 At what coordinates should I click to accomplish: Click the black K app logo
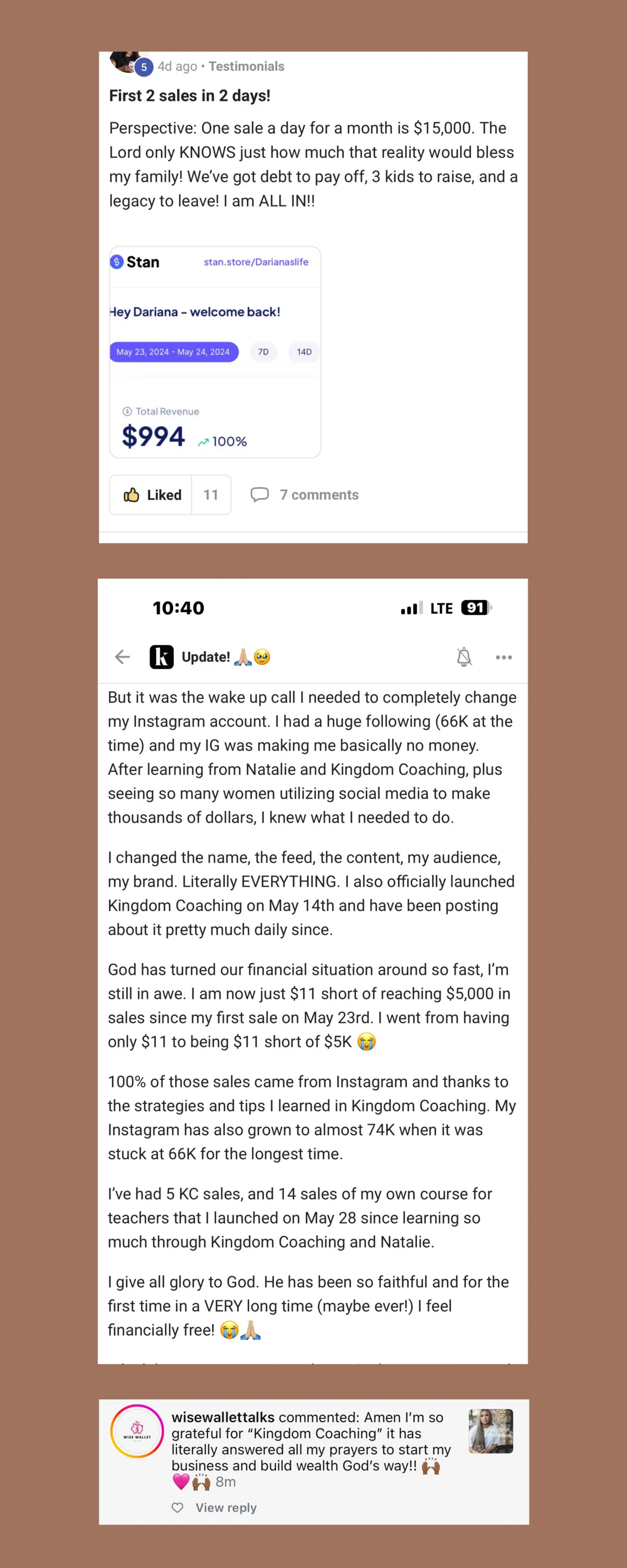click(x=161, y=657)
